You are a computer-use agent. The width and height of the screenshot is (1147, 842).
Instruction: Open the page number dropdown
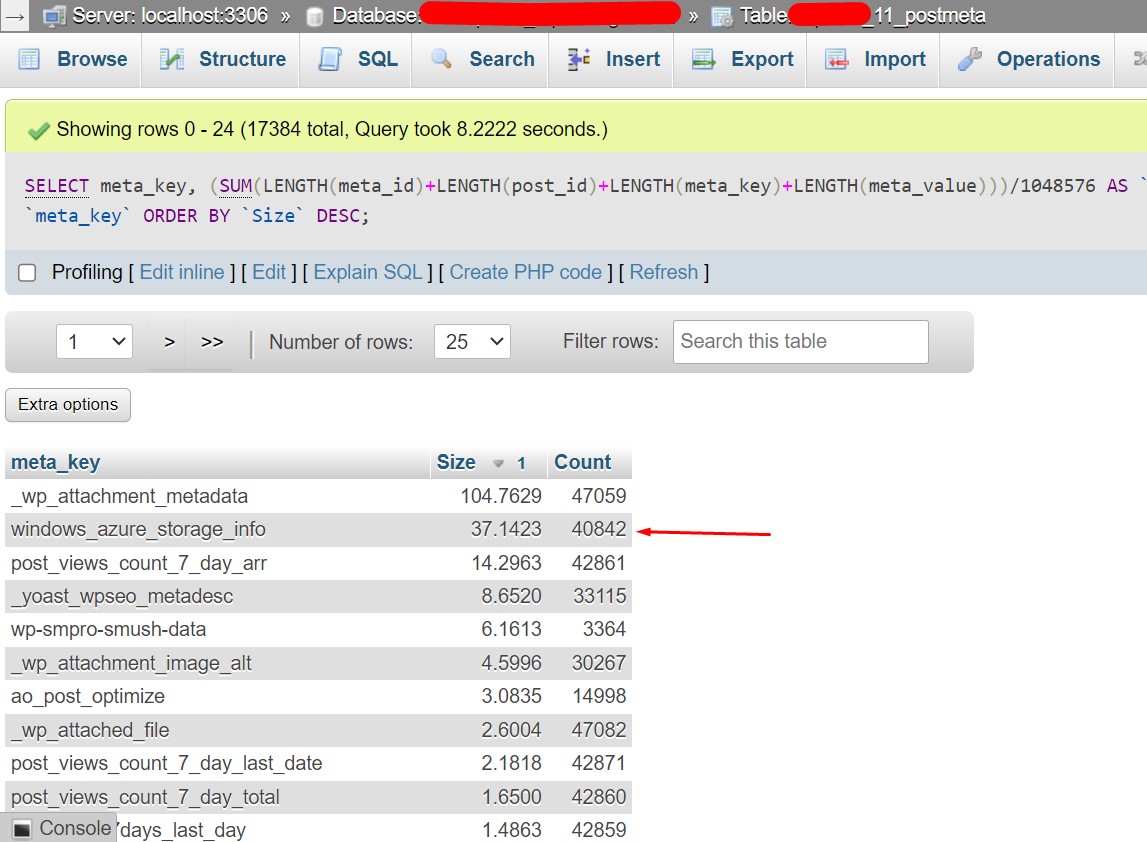tap(94, 342)
